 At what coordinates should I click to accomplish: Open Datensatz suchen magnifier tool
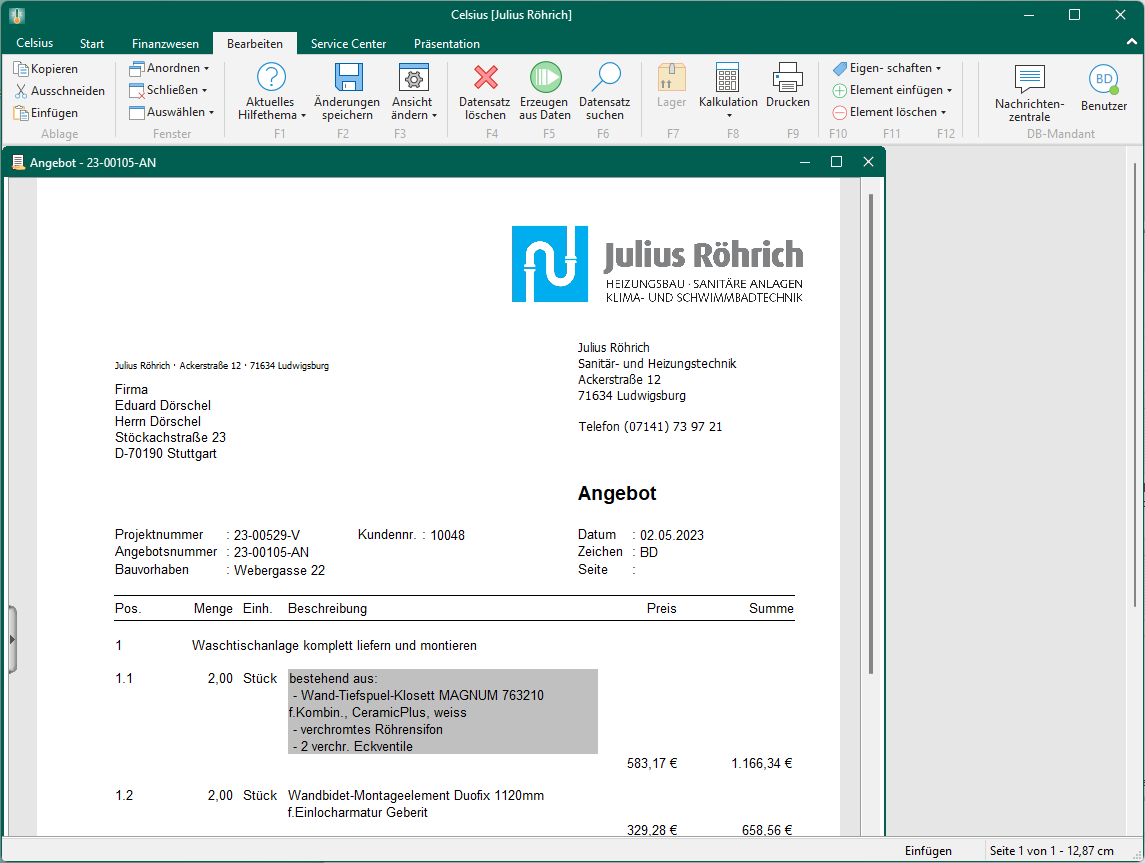(605, 78)
